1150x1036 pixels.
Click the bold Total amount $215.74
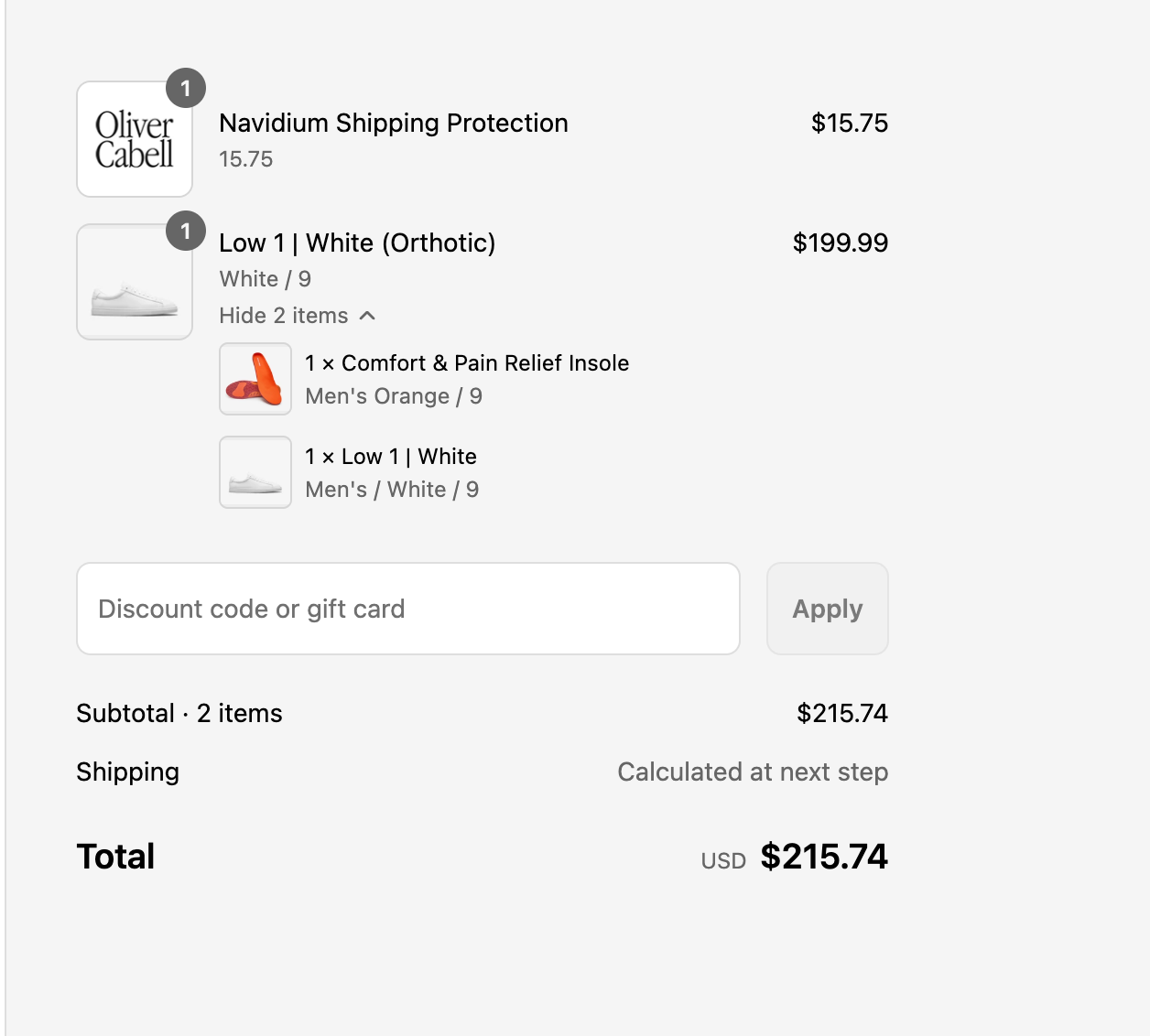[x=824, y=857]
